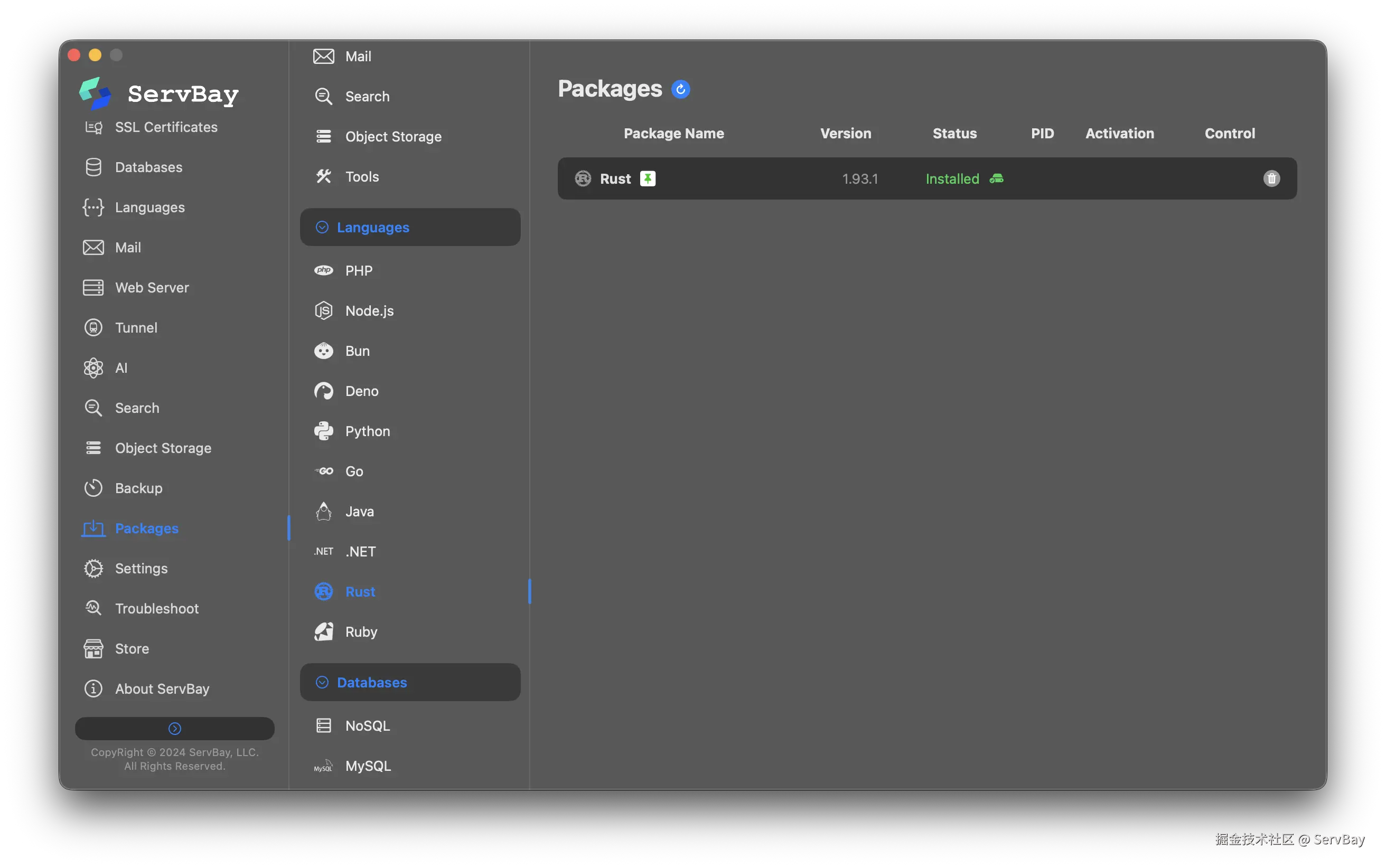
Task: Click the trash icon to uninstall Rust
Action: 1271,178
